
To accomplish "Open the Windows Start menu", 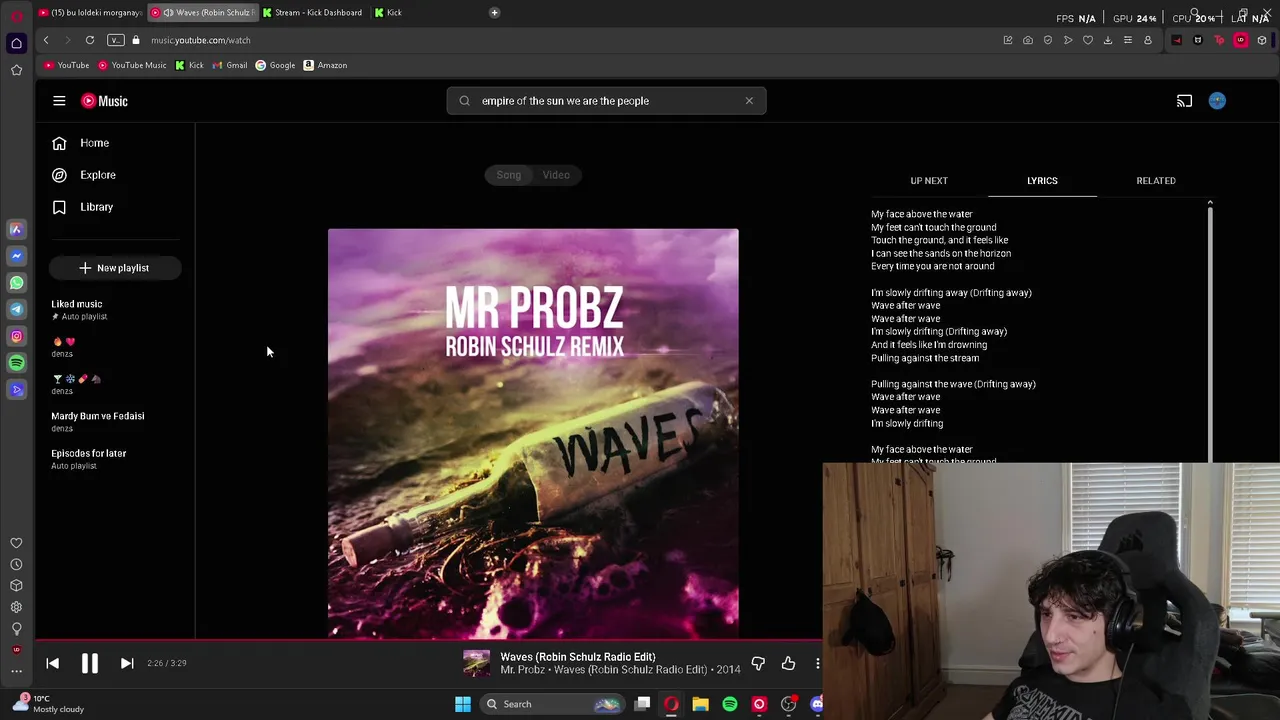I will 463,704.
